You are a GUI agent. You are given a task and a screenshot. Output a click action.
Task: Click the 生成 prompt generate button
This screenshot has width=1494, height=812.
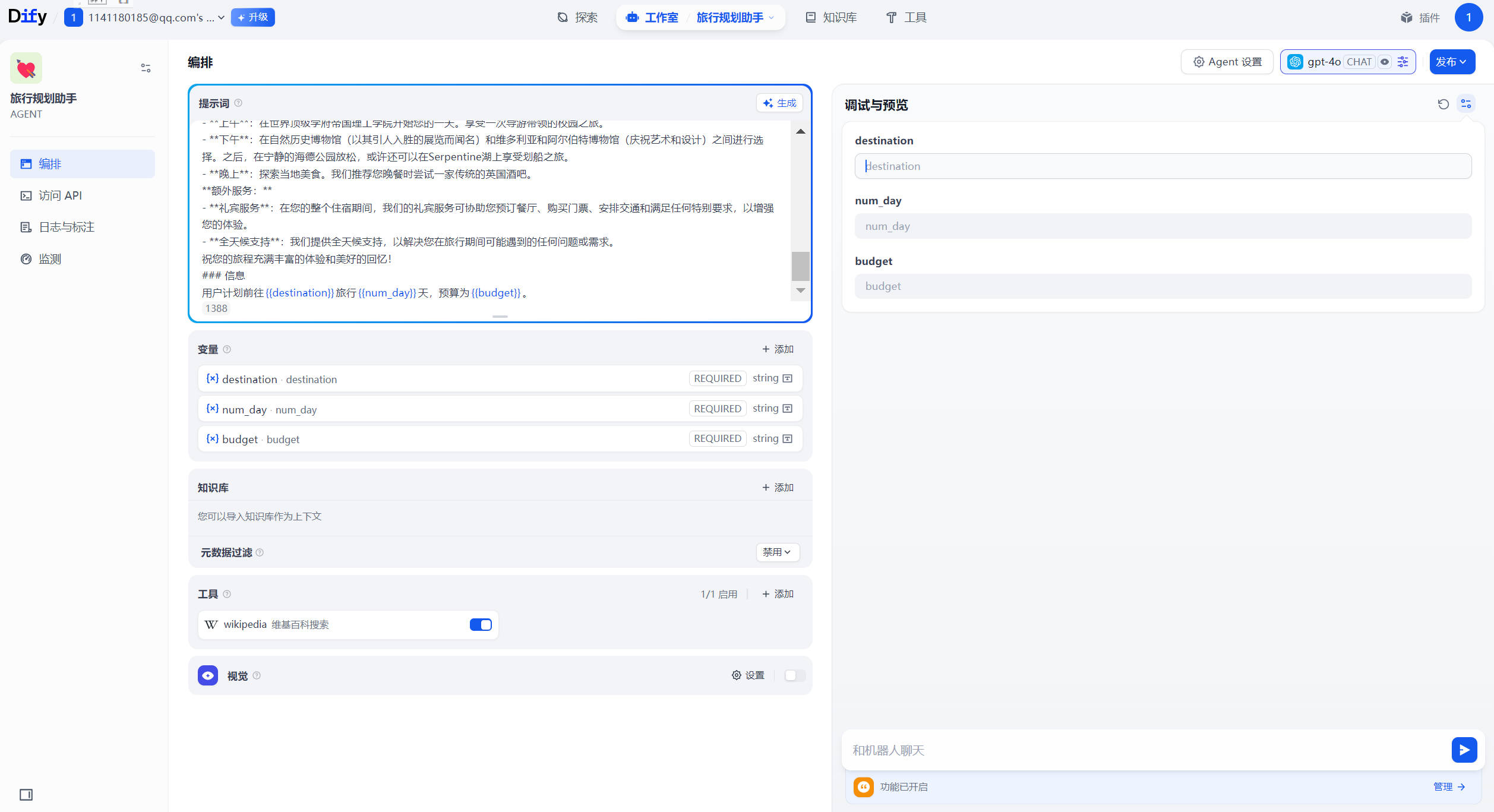click(x=779, y=103)
